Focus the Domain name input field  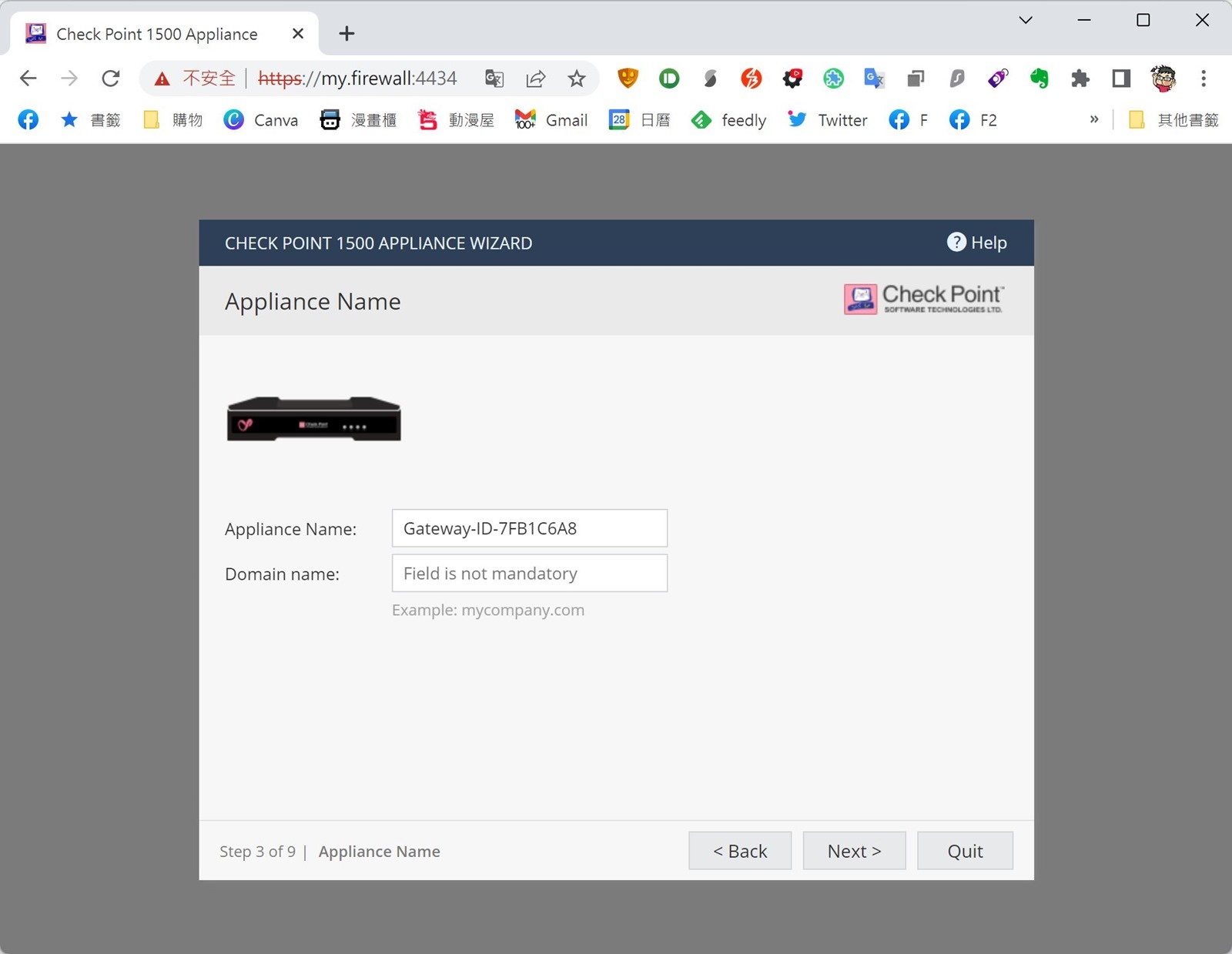[529, 574]
